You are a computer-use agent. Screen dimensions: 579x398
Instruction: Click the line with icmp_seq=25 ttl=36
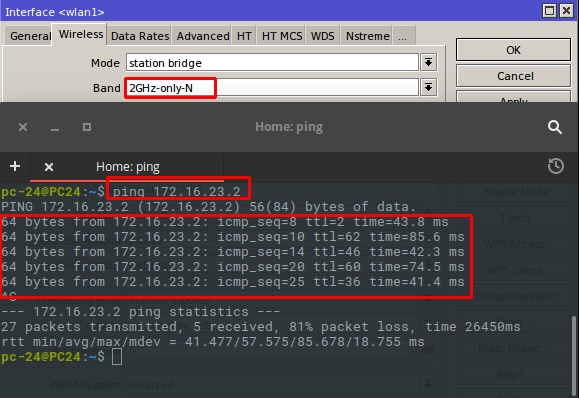[x=233, y=282]
